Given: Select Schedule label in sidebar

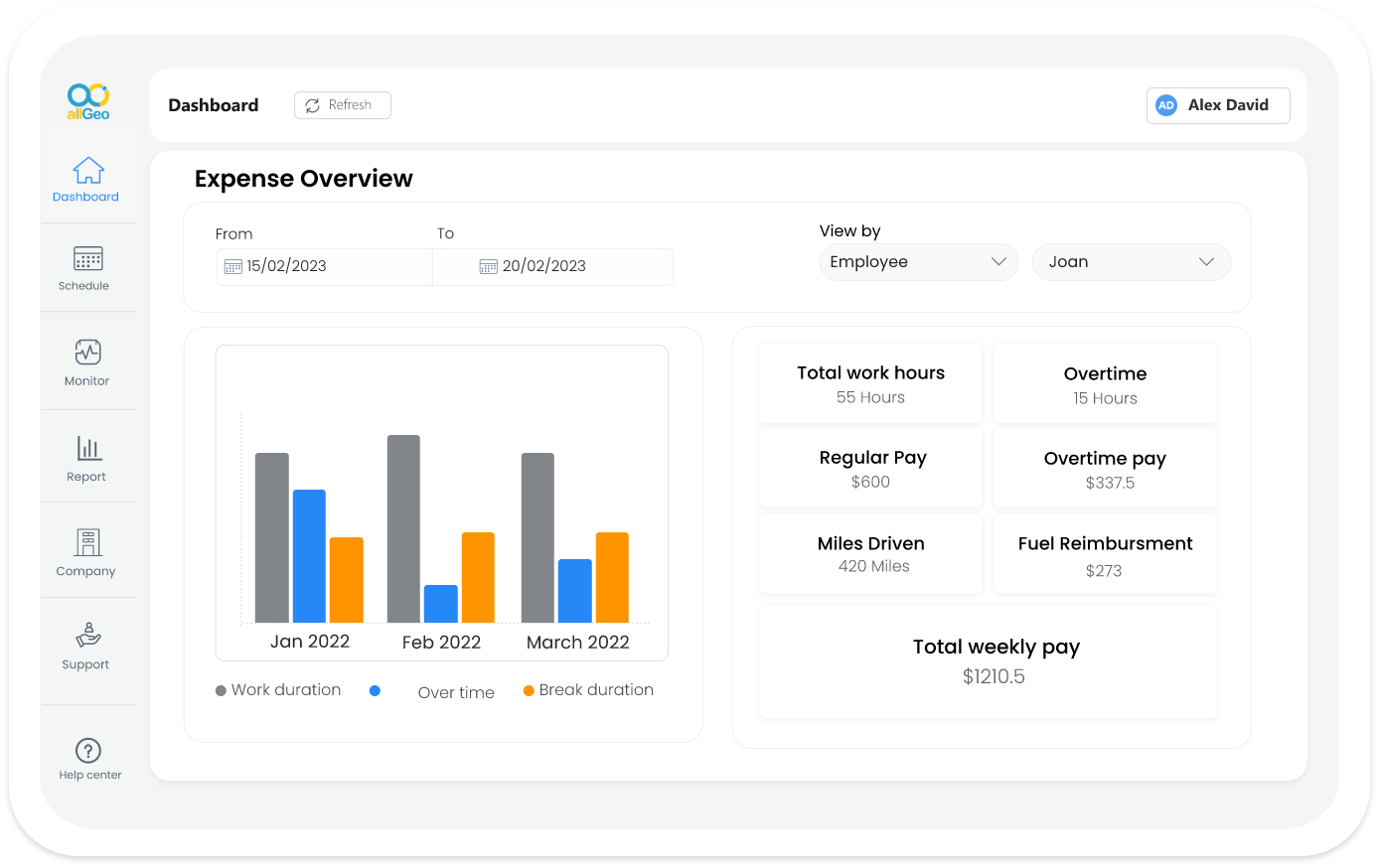Looking at the screenshot, I should (x=83, y=286).
